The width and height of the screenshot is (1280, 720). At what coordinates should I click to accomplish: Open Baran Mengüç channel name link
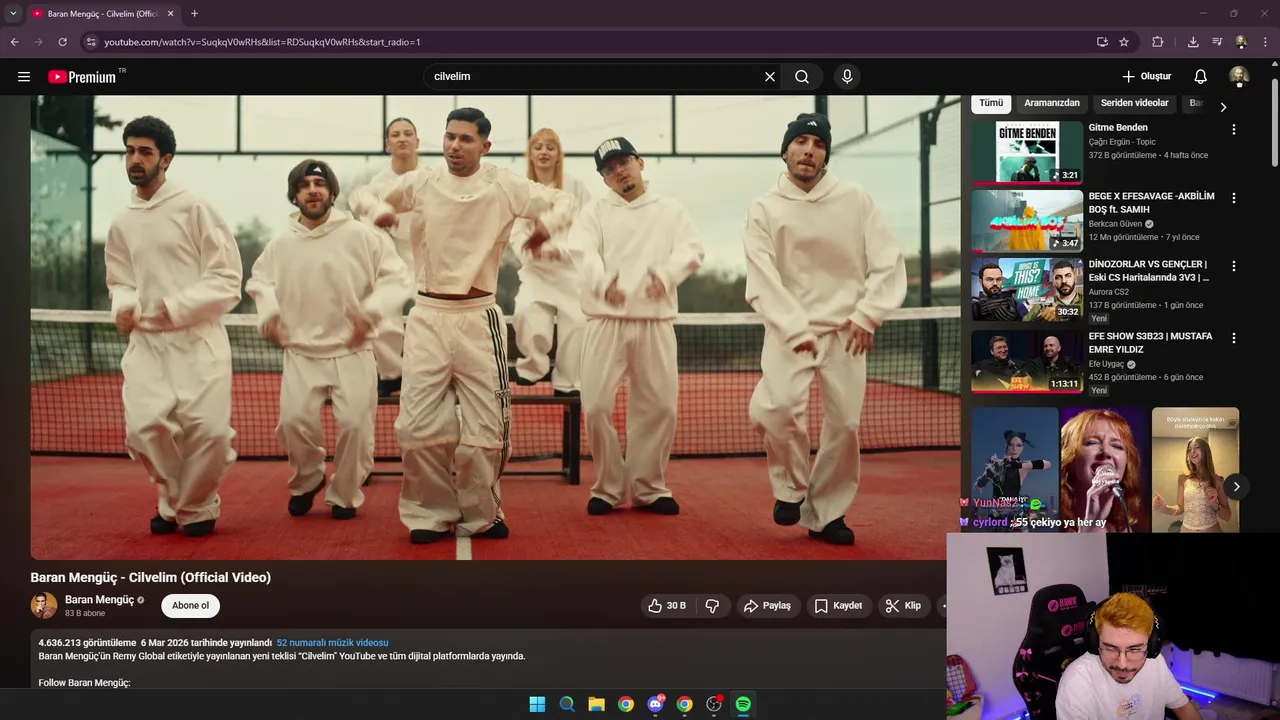coord(99,600)
